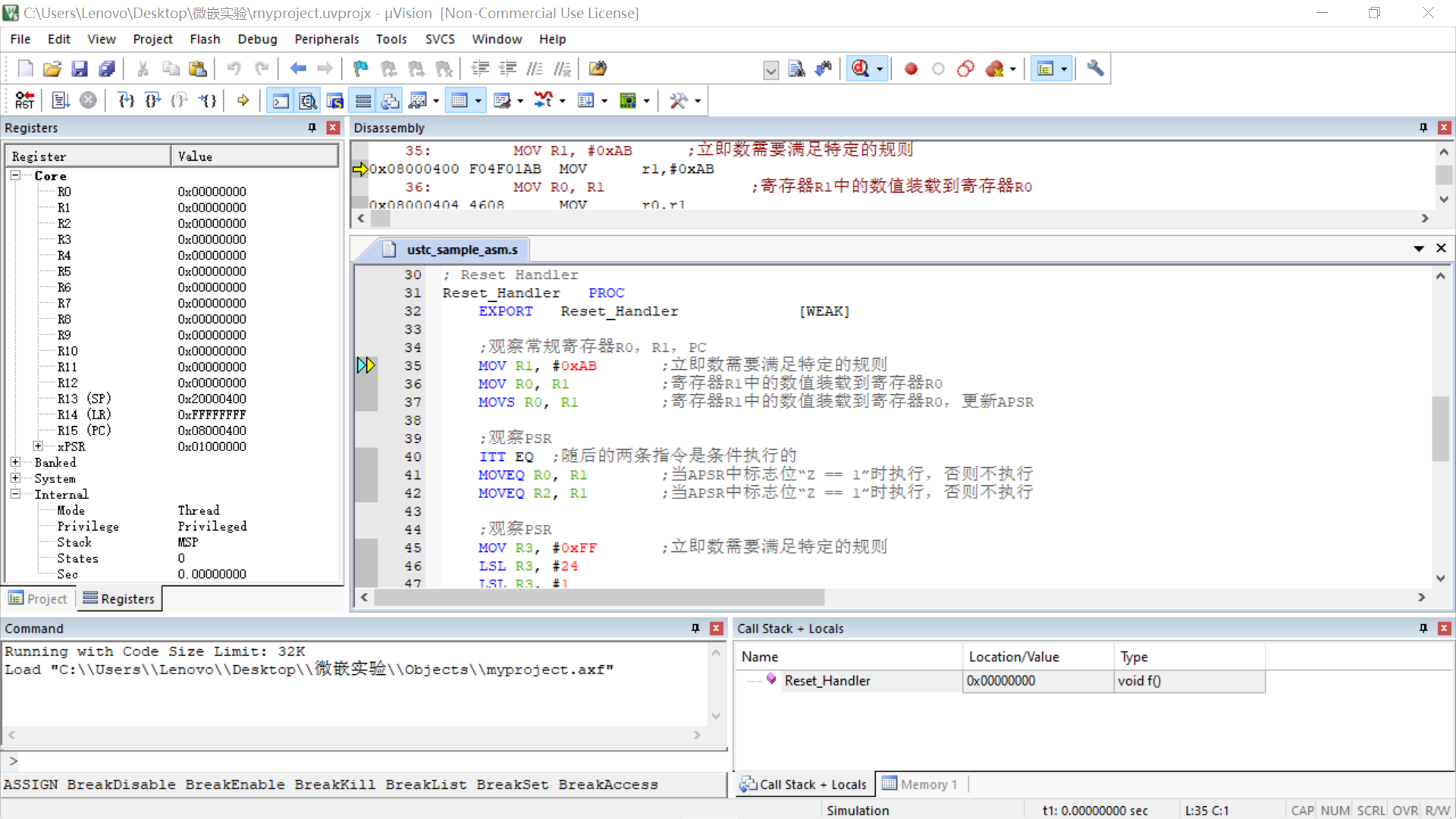The image size is (1456, 819).
Task: Toggle the Registers Window button
Action: (x=363, y=100)
